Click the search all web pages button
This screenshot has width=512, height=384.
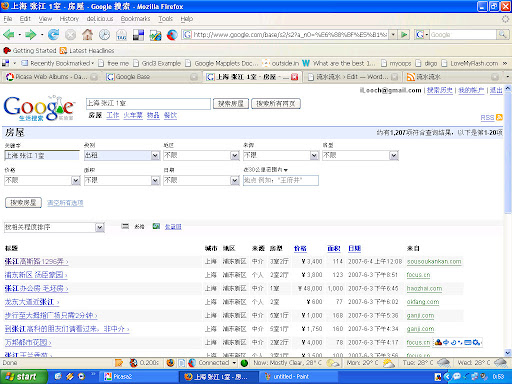point(276,104)
